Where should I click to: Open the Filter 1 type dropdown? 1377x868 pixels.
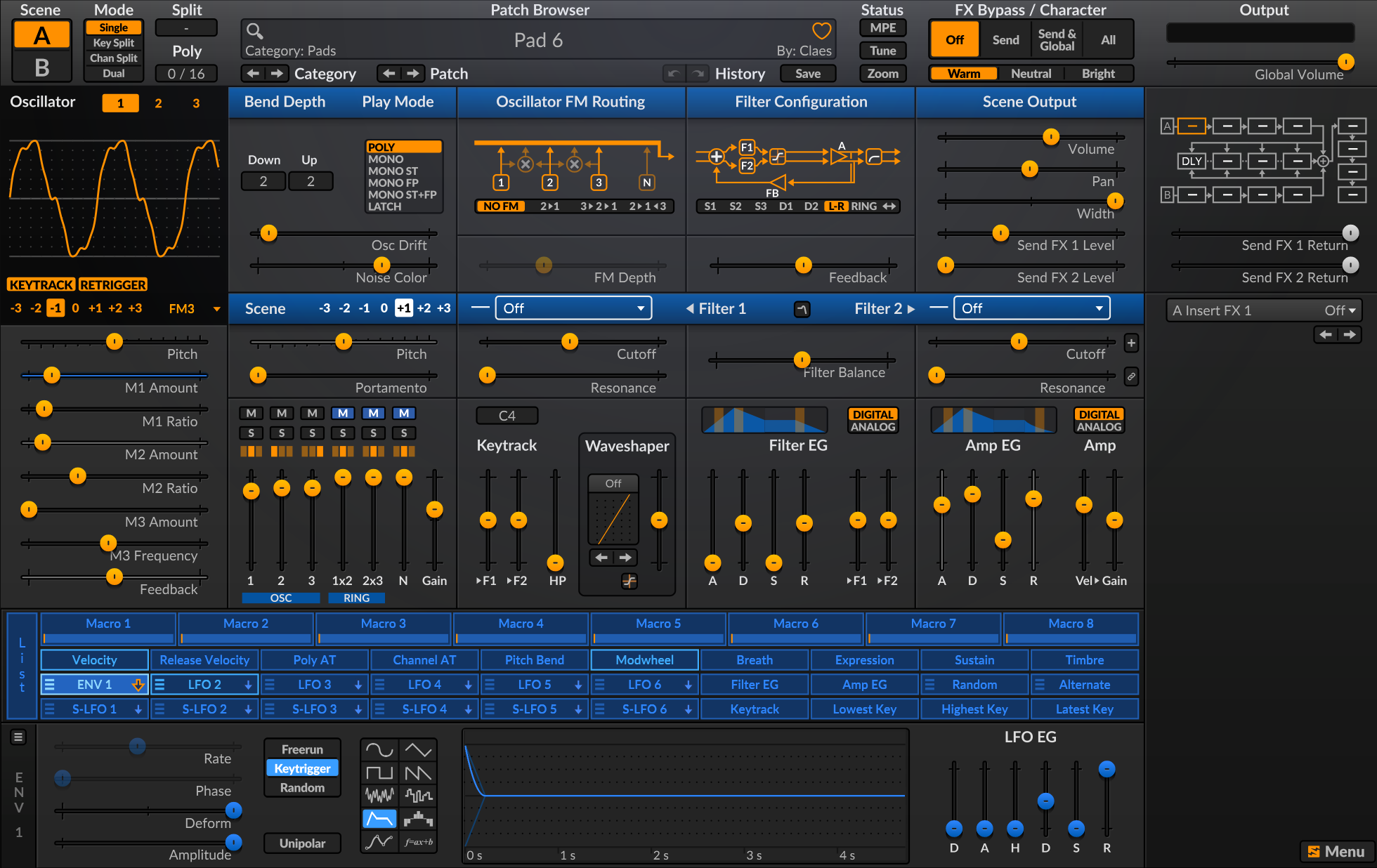tap(573, 308)
